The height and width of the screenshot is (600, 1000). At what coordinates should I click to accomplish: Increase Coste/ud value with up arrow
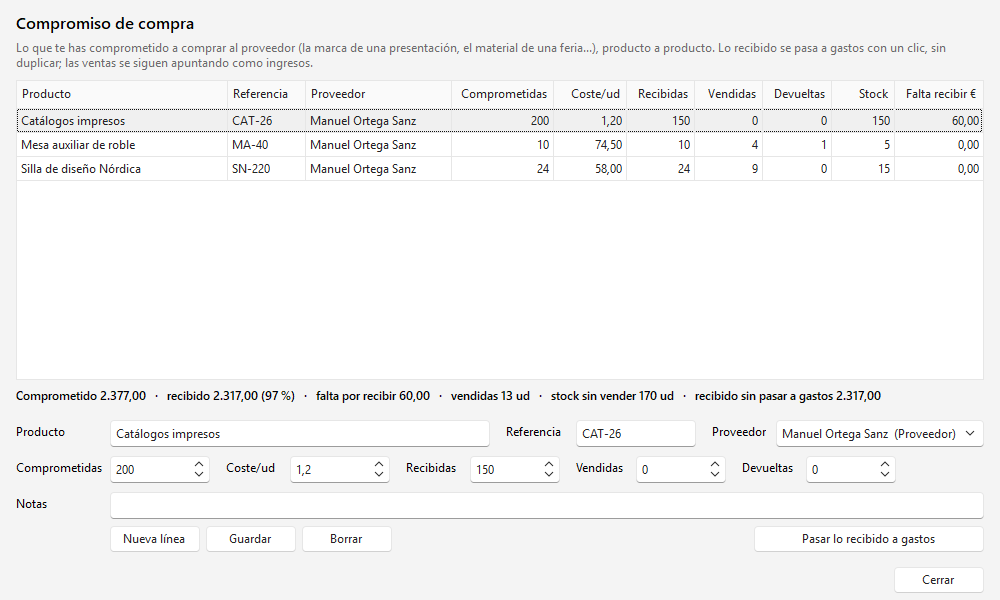coord(379,464)
